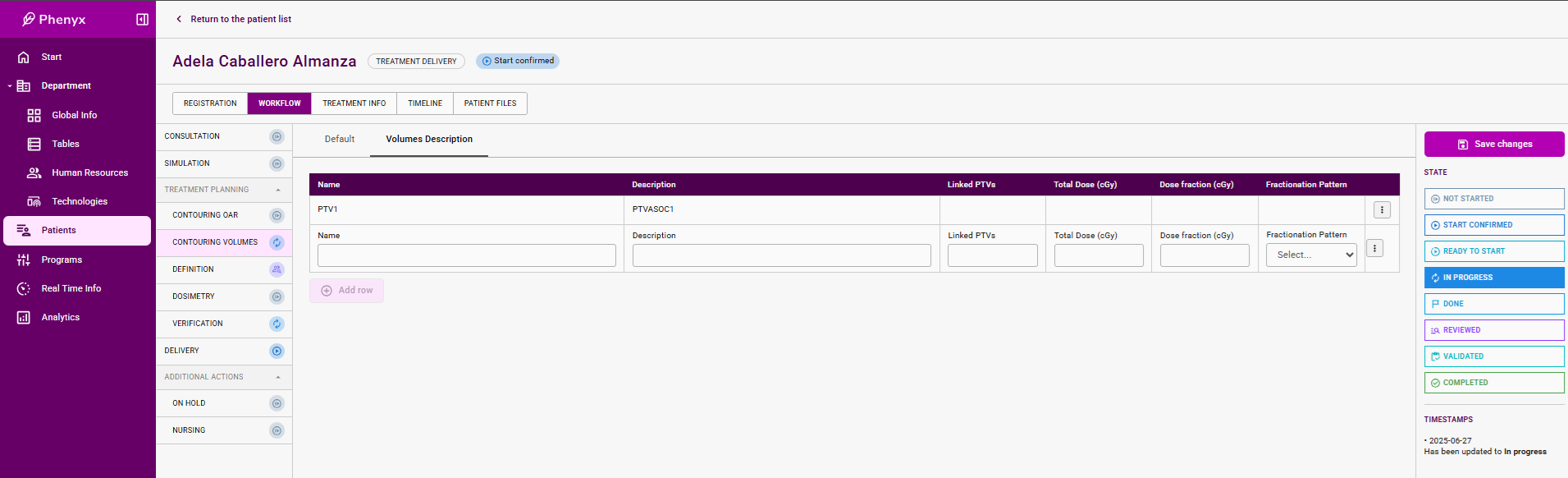Open the Fractionation Pattern select dropdown
The height and width of the screenshot is (478, 1568).
click(x=1310, y=255)
